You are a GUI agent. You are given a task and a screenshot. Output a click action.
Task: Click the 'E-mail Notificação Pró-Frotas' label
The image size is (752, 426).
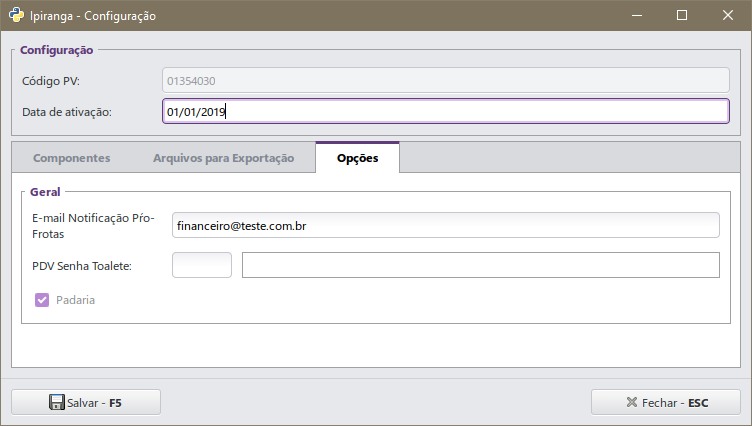click(93, 225)
